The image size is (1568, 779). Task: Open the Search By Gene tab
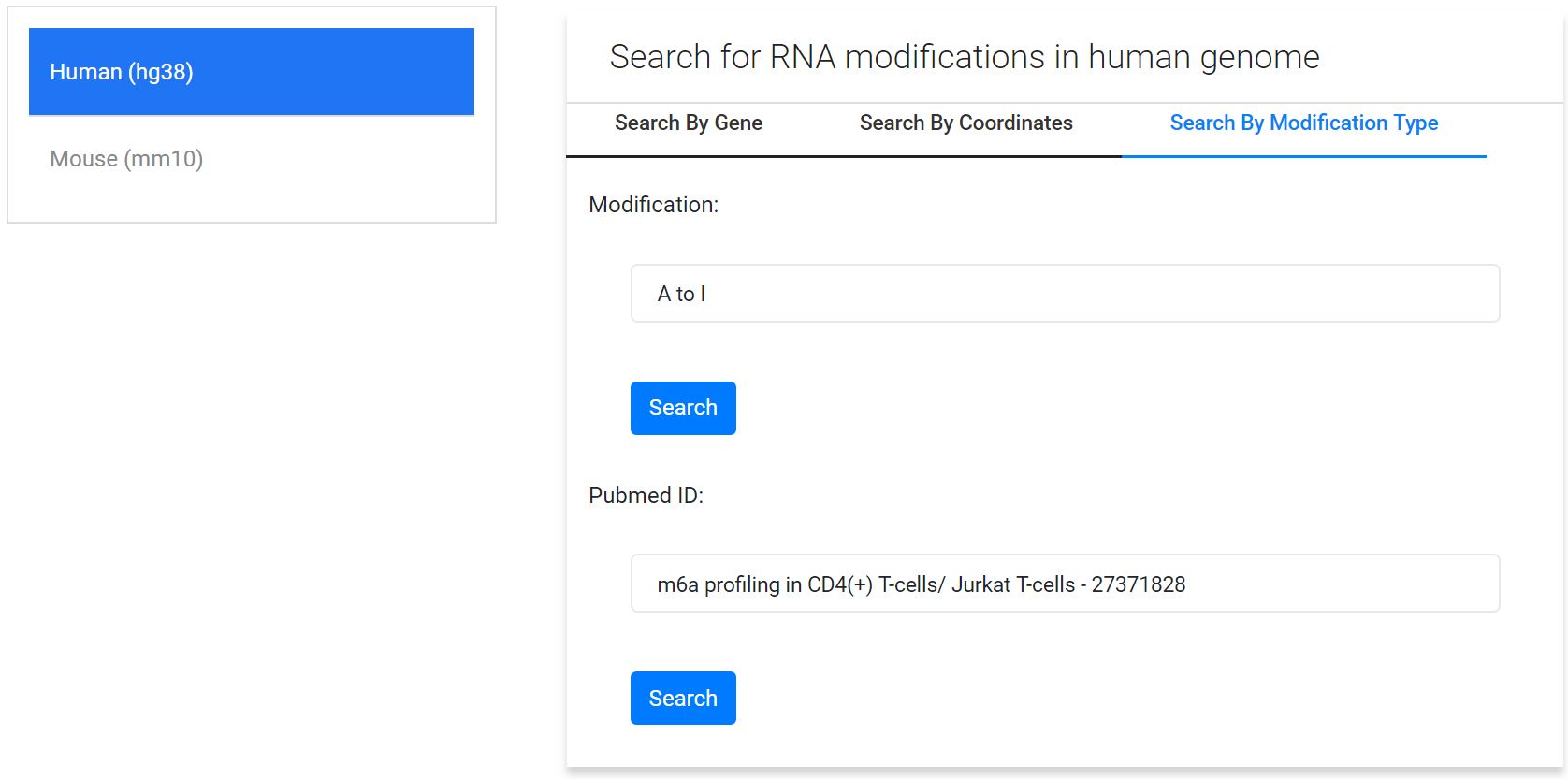pos(689,123)
